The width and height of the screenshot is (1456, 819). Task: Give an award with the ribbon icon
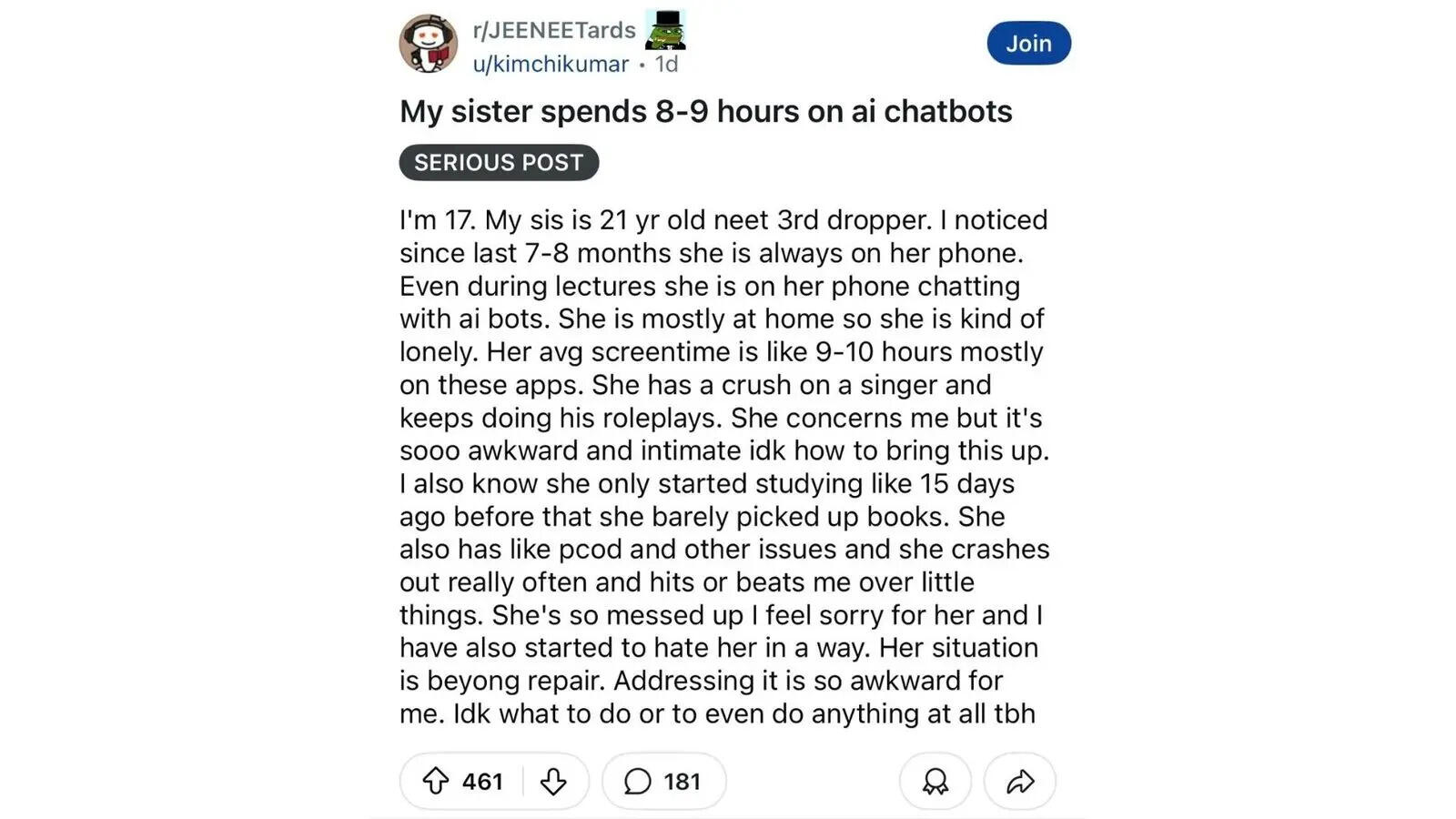(x=935, y=781)
